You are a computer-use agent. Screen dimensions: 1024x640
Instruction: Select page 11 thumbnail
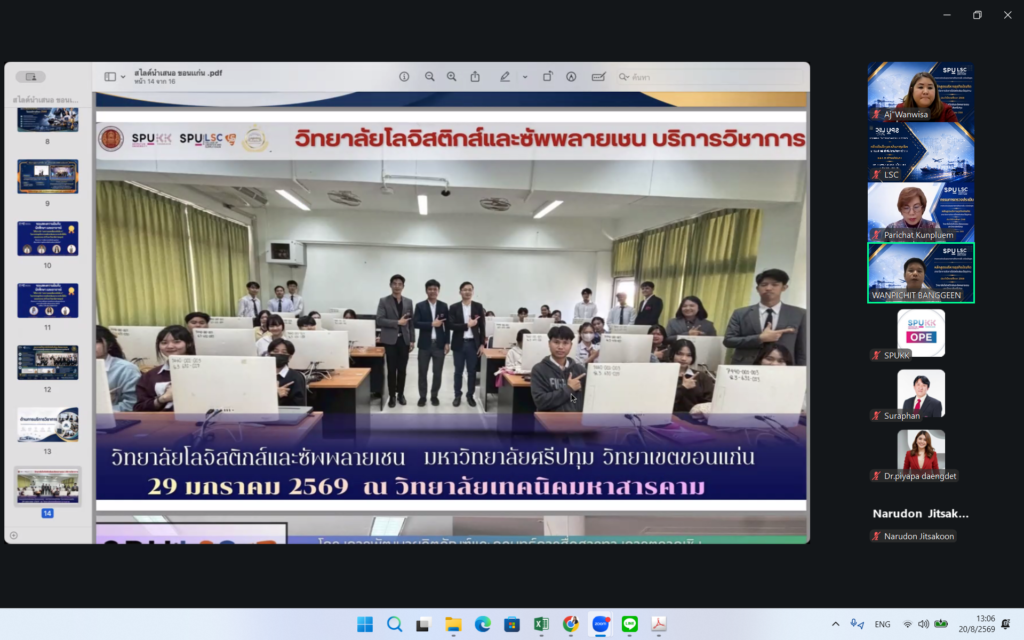click(x=48, y=300)
